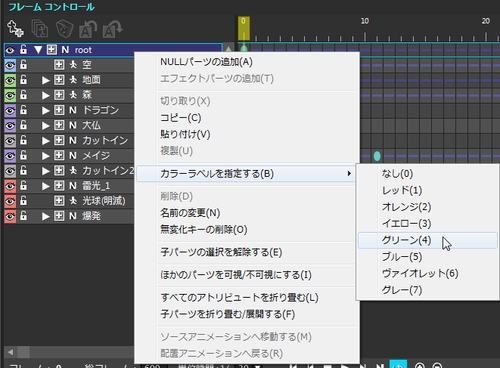Toggle visibility of the カットイン part
500x368 pixels.
(10, 141)
